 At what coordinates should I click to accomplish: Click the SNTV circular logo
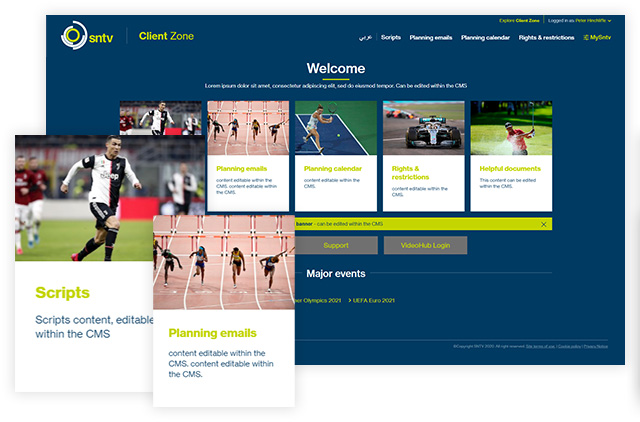(x=75, y=36)
